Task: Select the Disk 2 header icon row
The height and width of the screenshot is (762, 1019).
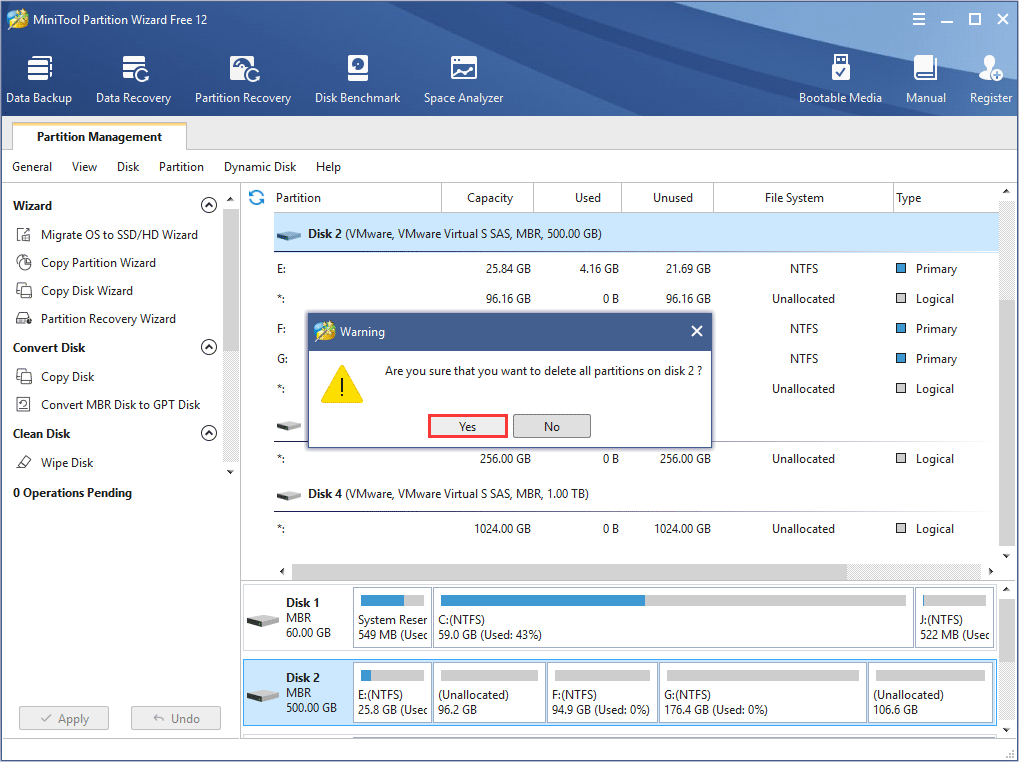Action: click(x=636, y=234)
